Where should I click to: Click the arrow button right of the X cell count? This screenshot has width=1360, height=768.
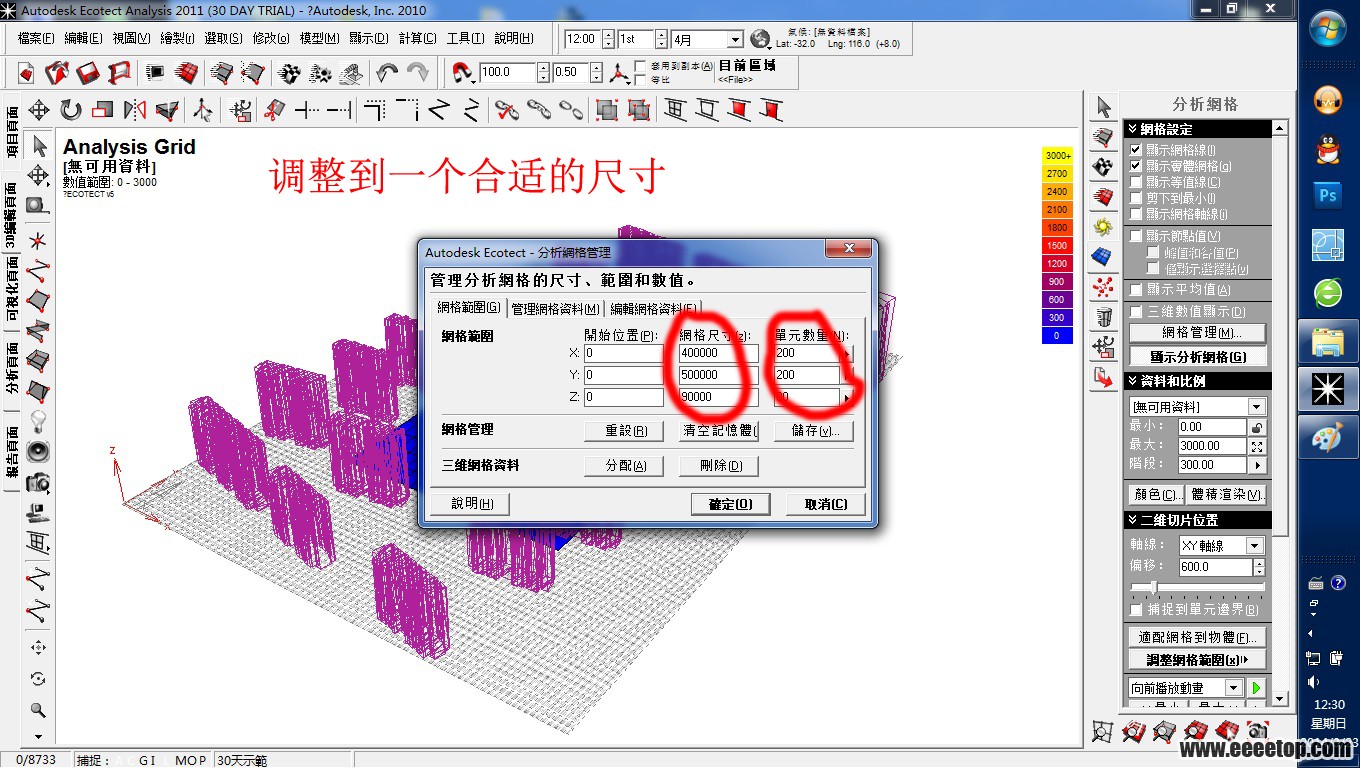[847, 354]
